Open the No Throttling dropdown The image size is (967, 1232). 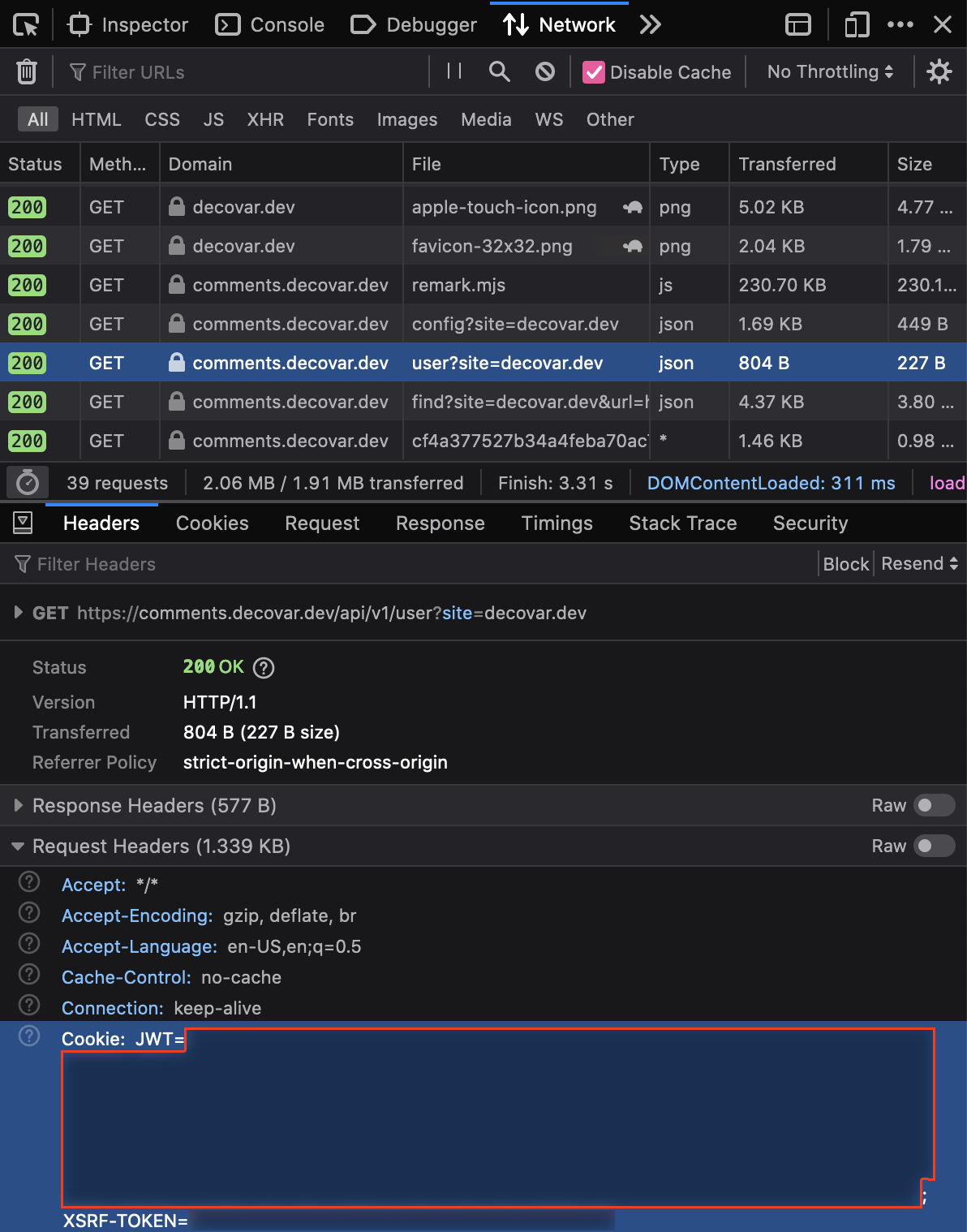pyautogui.click(x=831, y=71)
